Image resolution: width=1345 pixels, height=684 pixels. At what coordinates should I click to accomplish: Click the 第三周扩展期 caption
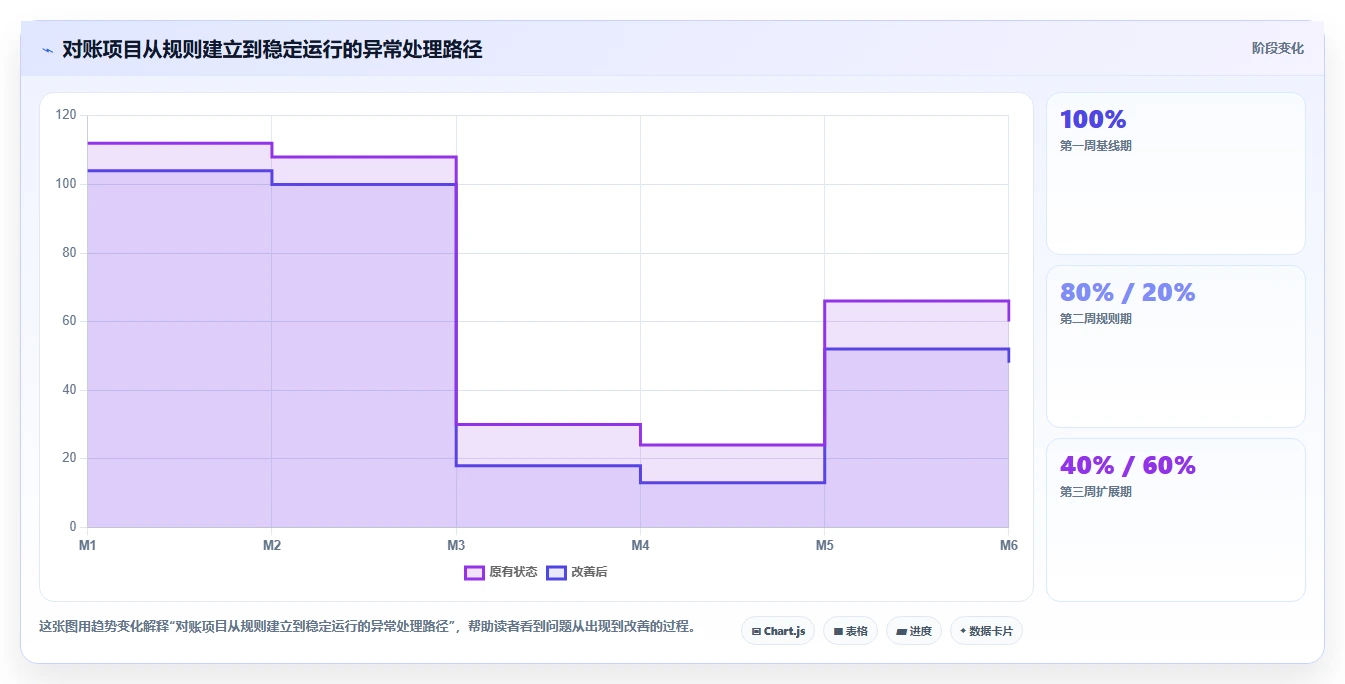[x=1096, y=492]
